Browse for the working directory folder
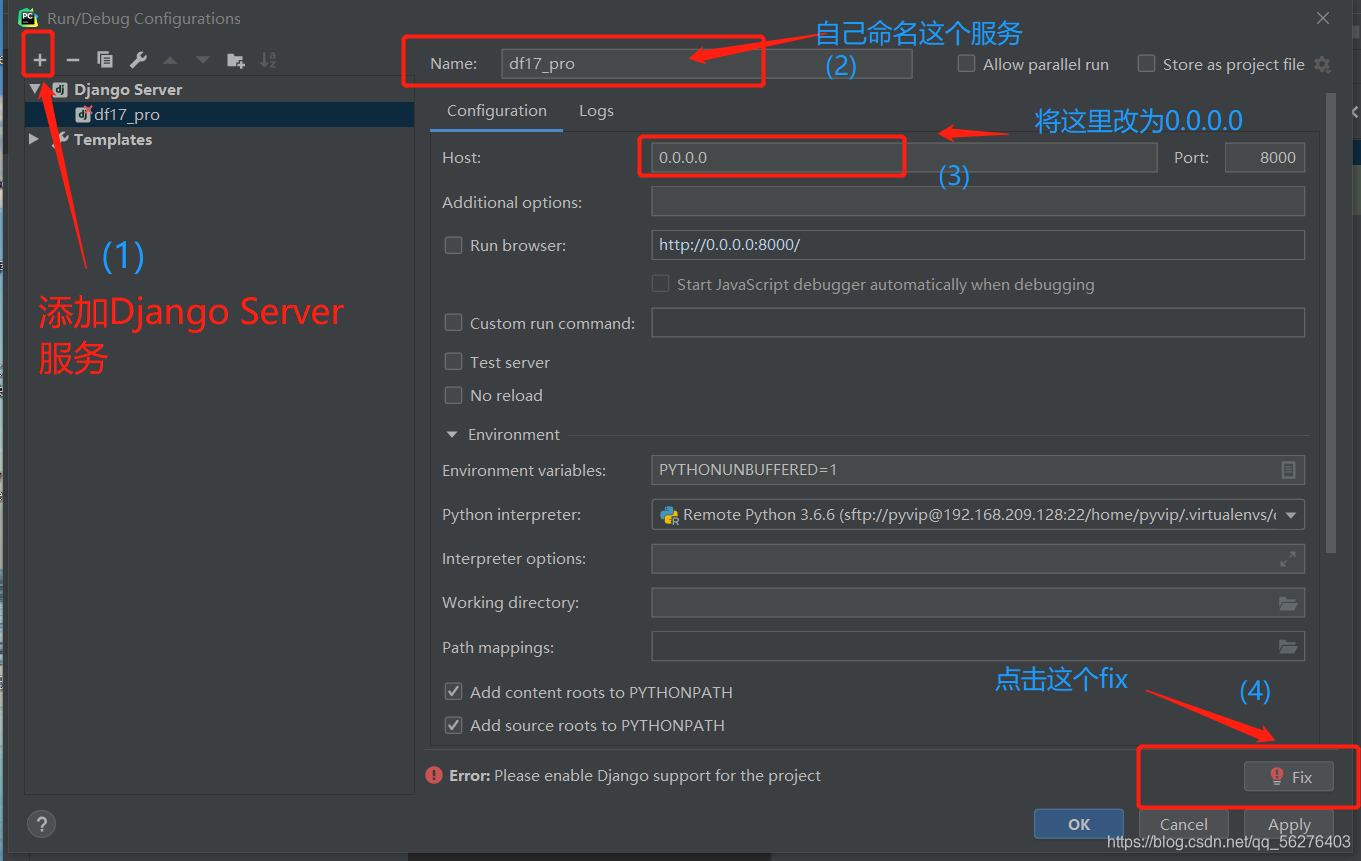The width and height of the screenshot is (1361, 861). tap(1288, 603)
